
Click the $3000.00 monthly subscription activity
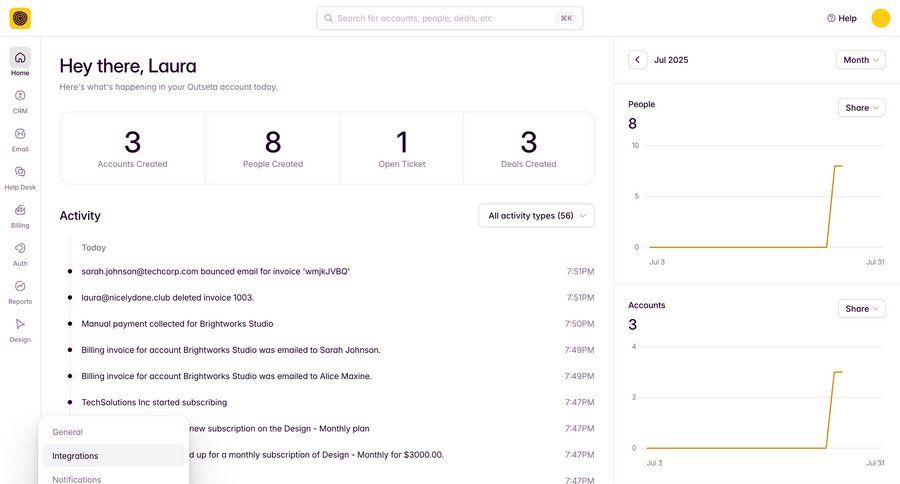pos(316,455)
